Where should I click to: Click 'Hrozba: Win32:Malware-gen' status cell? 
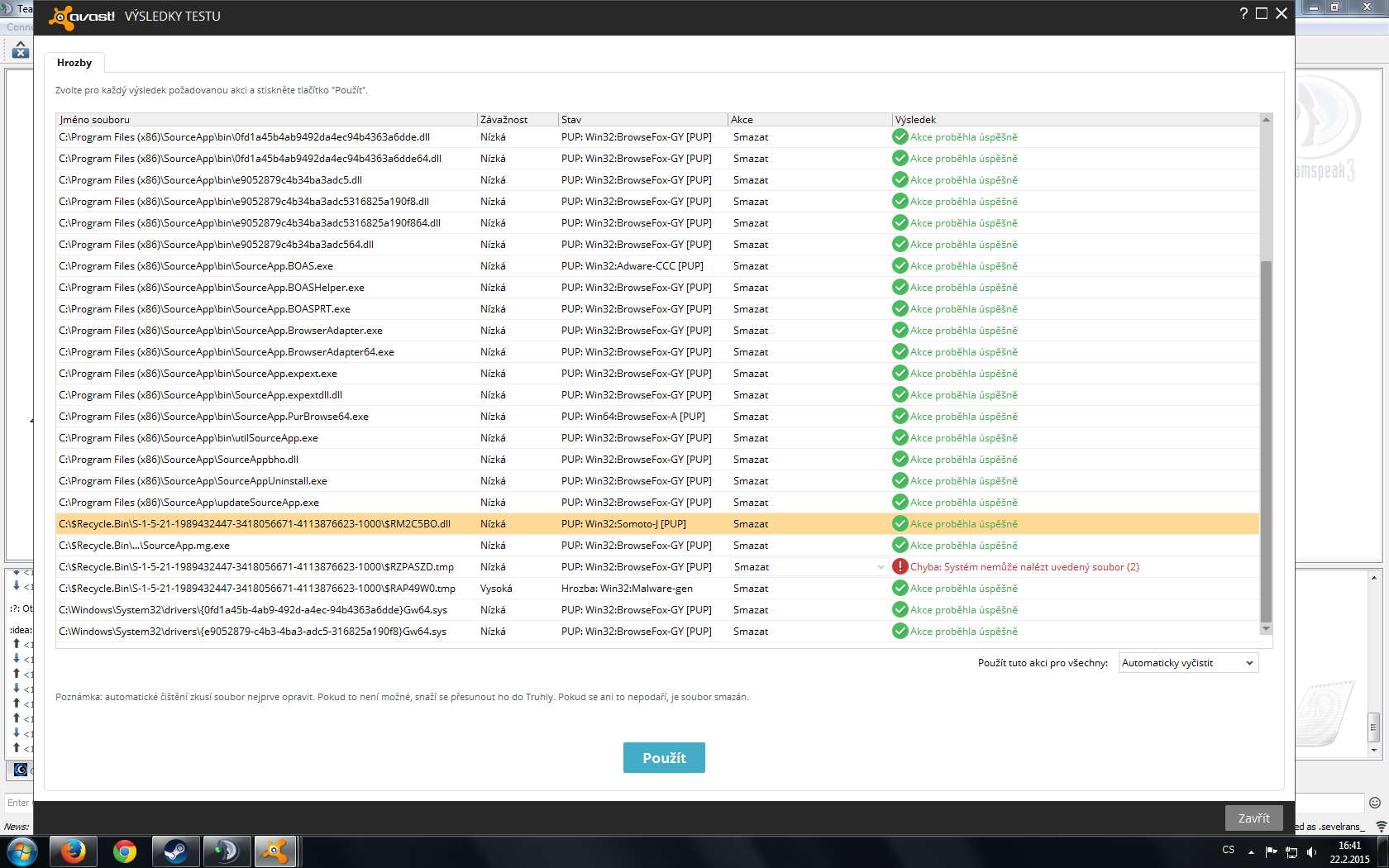(x=627, y=589)
